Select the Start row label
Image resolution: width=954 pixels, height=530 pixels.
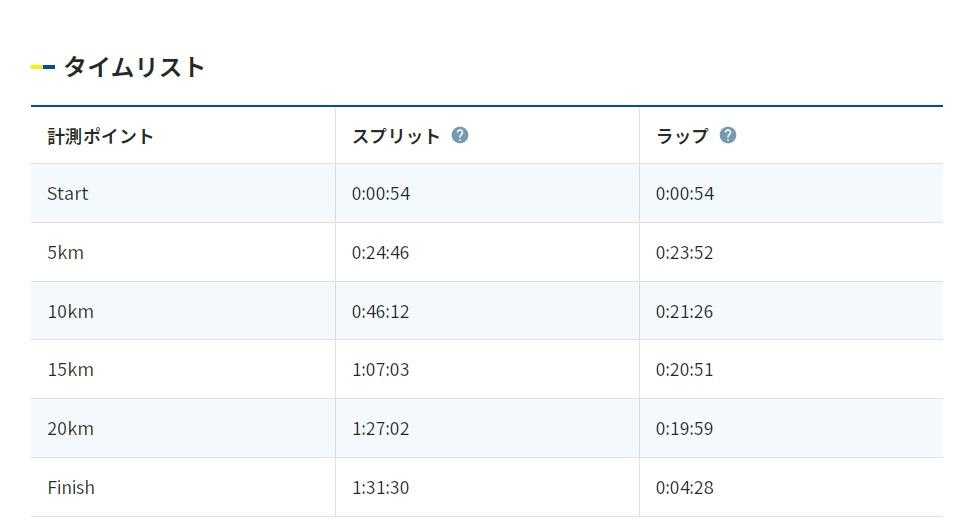click(x=68, y=194)
